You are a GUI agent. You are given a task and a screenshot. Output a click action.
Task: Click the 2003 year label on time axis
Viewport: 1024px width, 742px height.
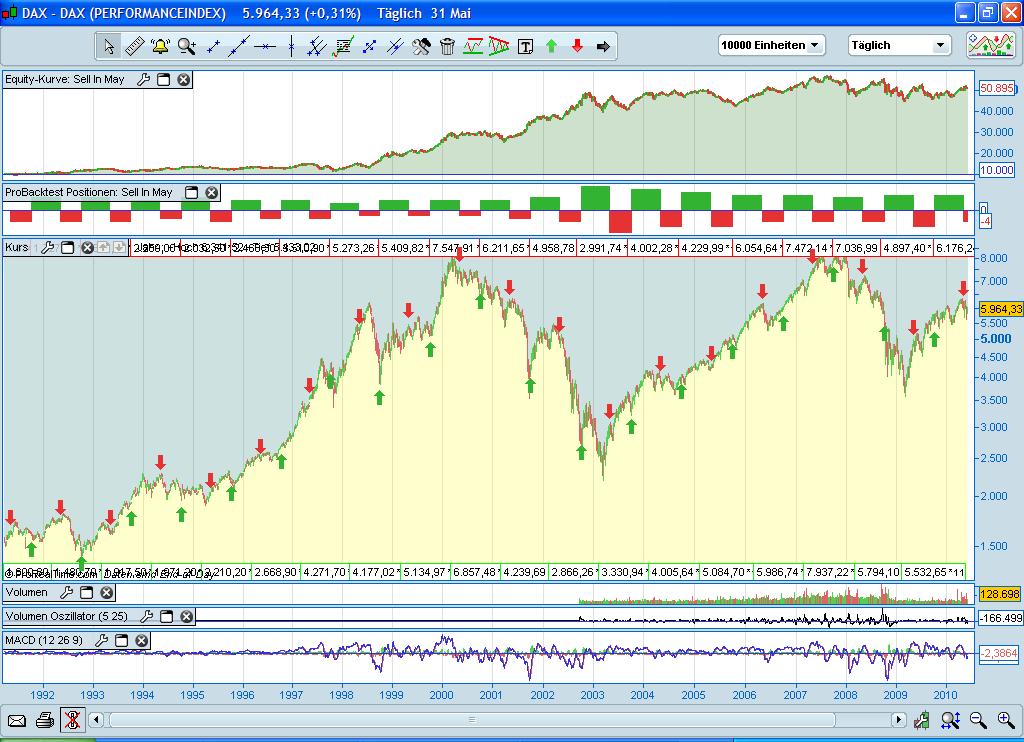pos(592,695)
